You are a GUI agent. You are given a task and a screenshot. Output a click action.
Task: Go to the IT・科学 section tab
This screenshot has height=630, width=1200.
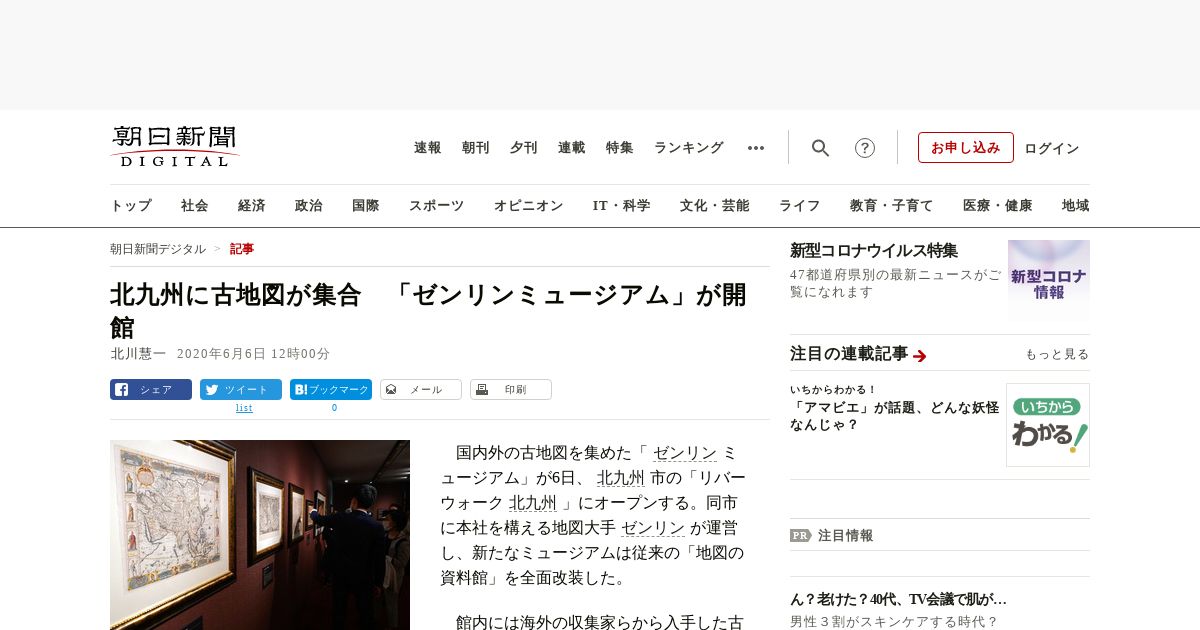coord(621,206)
